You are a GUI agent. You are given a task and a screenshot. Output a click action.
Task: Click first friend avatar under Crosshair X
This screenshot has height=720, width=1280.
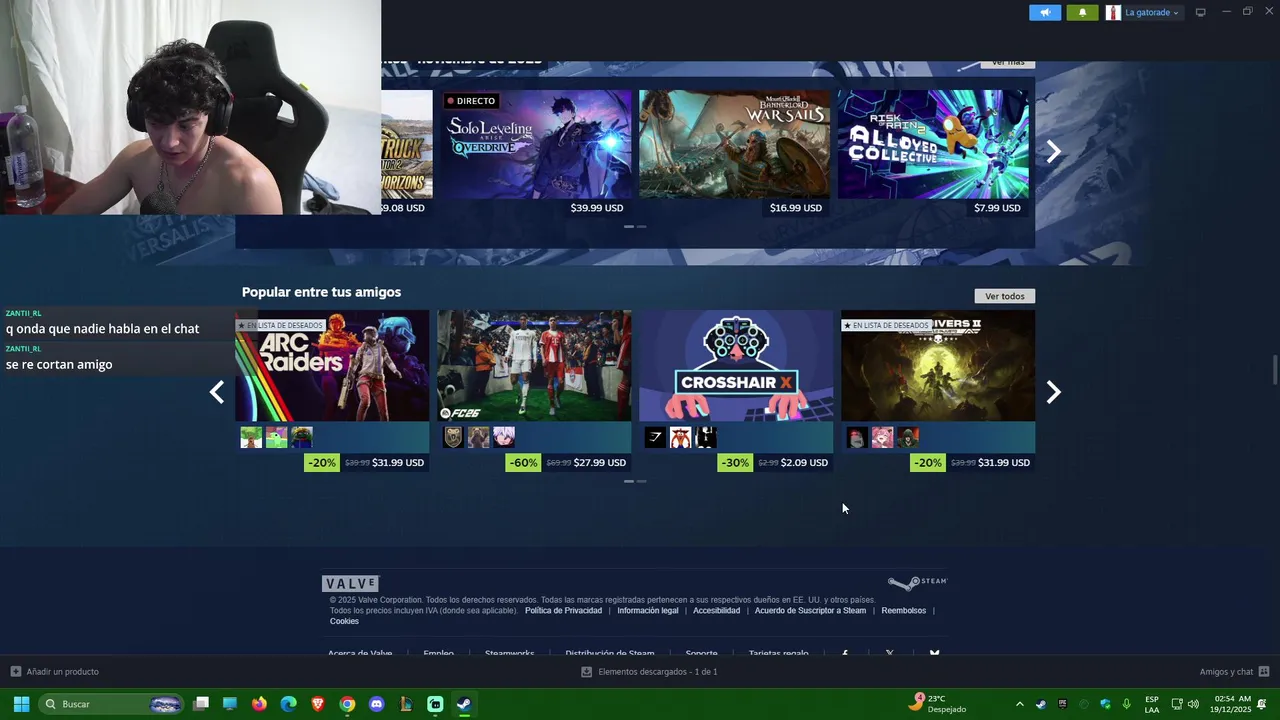pos(655,437)
